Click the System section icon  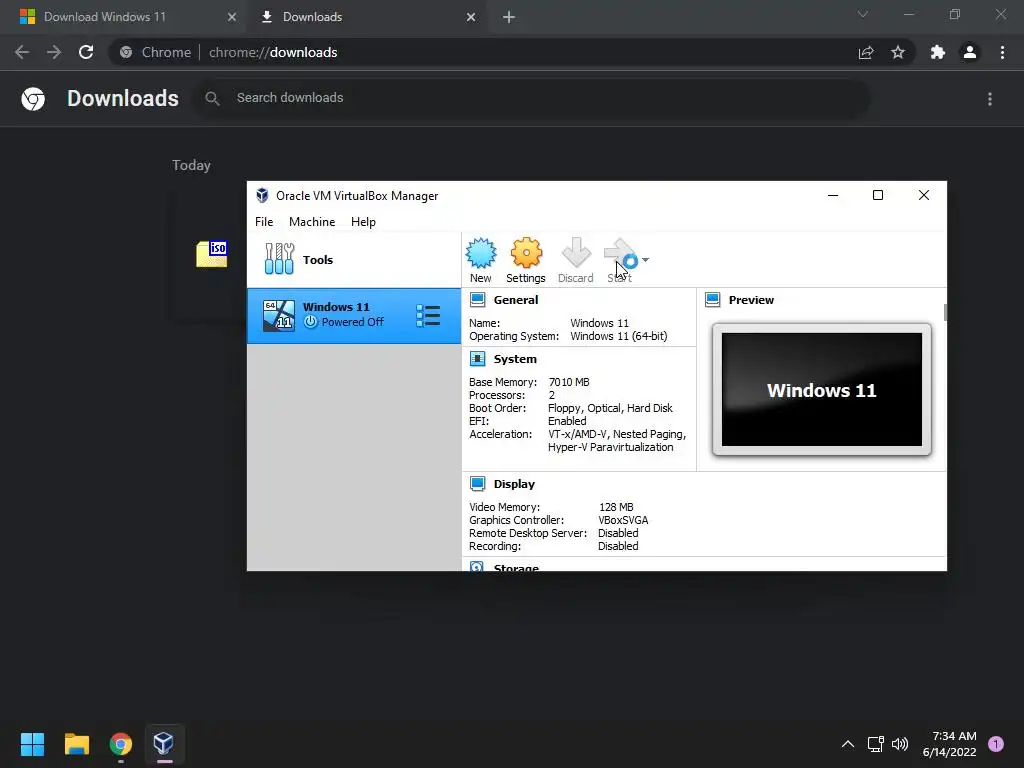pyautogui.click(x=477, y=359)
